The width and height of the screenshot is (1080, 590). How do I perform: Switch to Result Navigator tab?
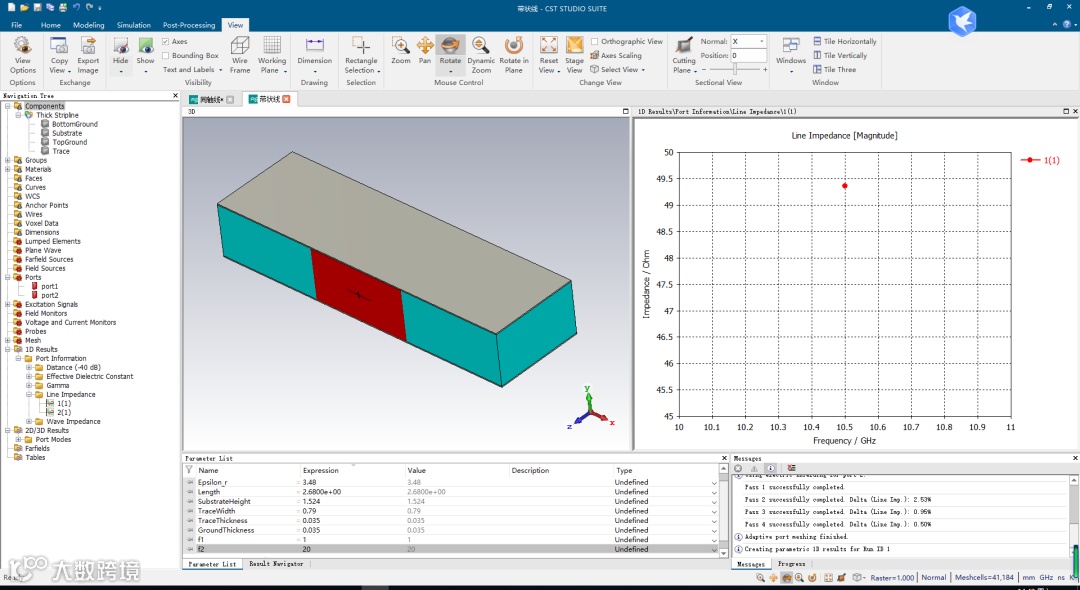pos(276,564)
